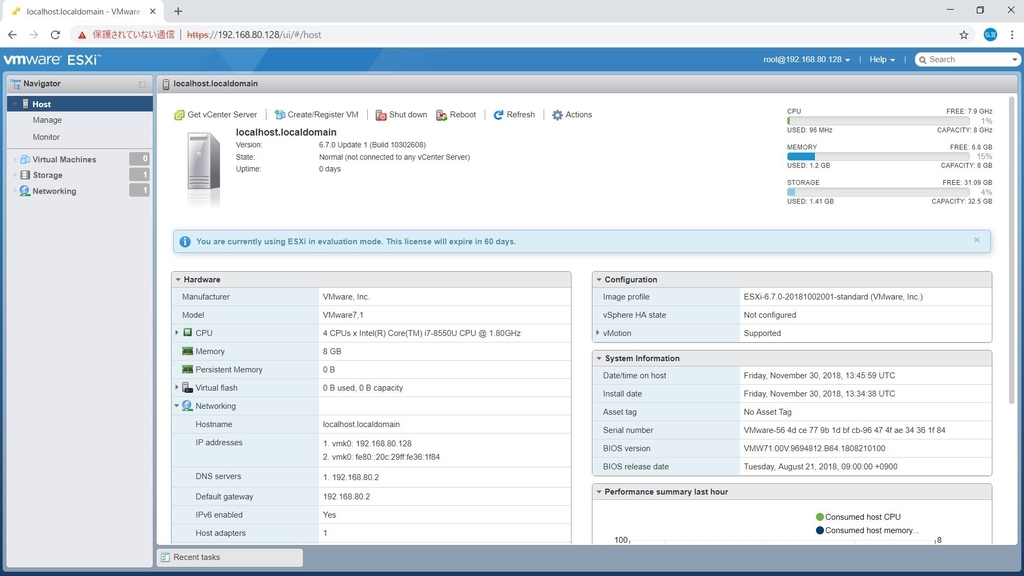1024x576 pixels.
Task: Click the Recent tasks icon
Action: (x=165, y=557)
